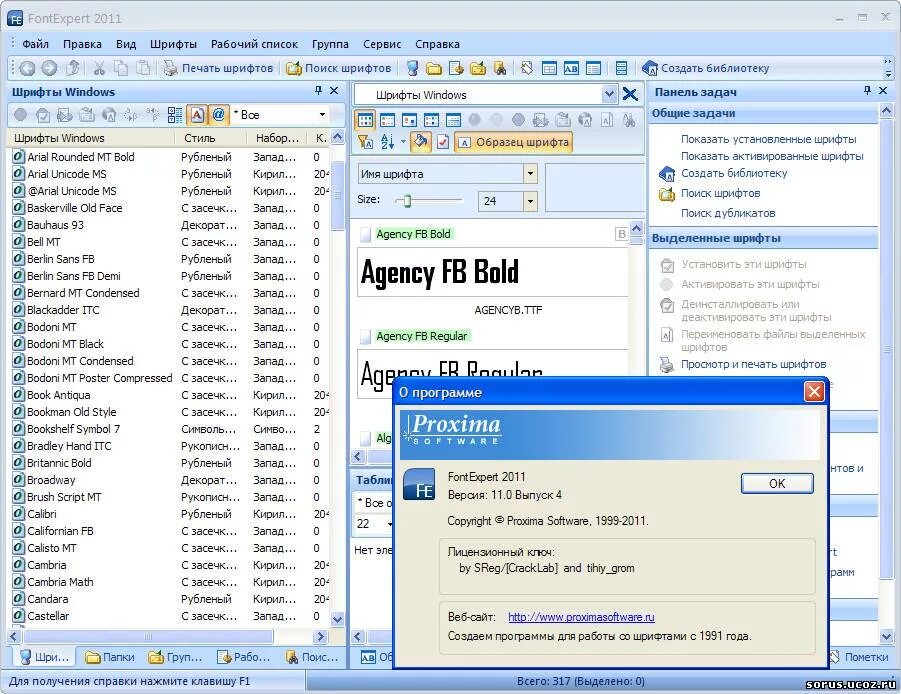Click the Paste clipboard icon
901x694 pixels.
click(143, 68)
